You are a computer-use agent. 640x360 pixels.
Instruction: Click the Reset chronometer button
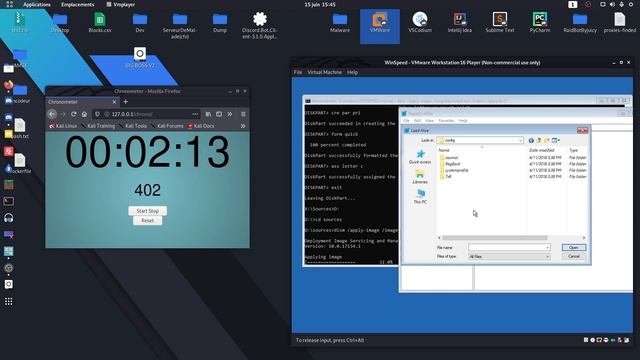coord(147,220)
